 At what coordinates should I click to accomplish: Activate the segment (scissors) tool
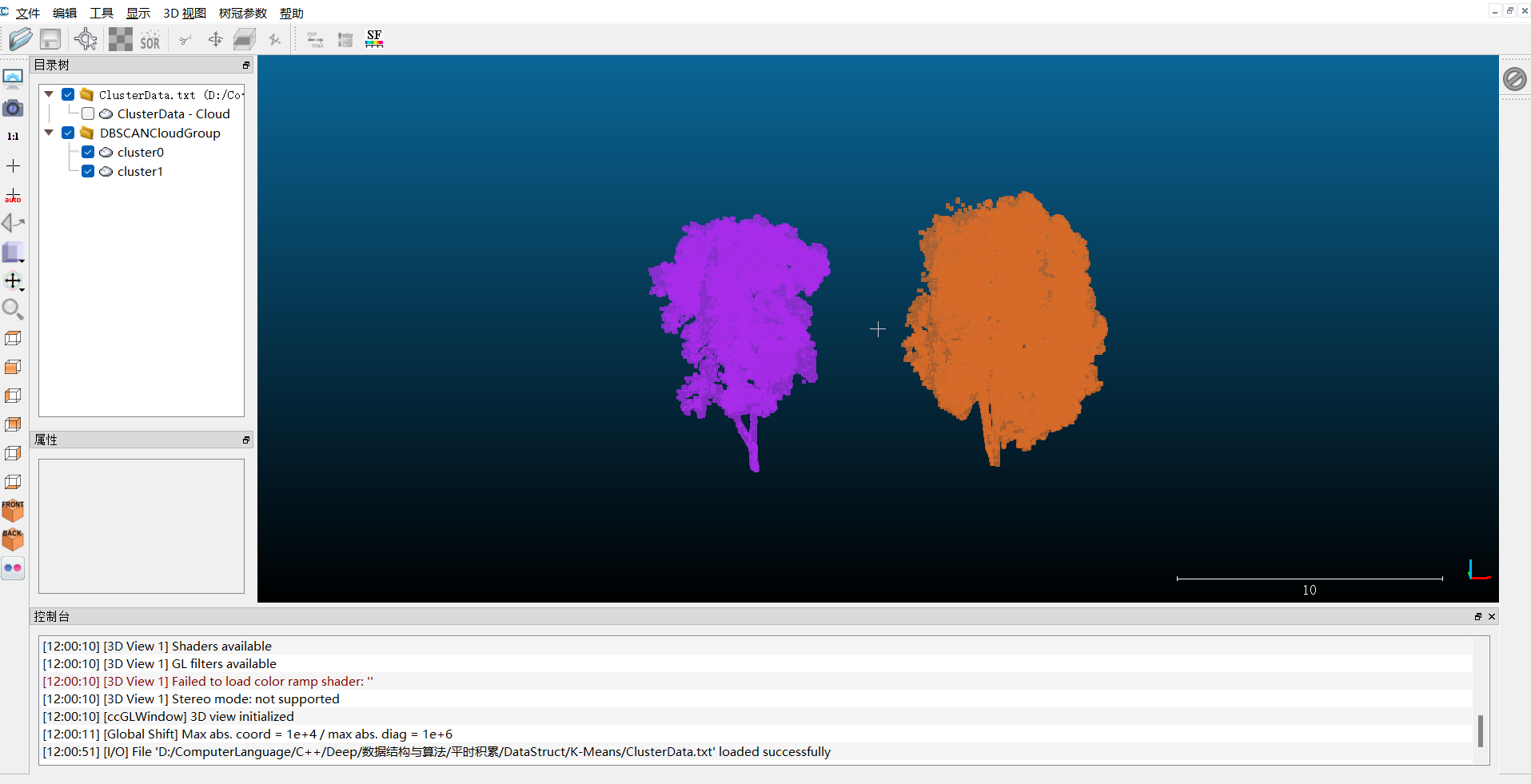pos(185,38)
